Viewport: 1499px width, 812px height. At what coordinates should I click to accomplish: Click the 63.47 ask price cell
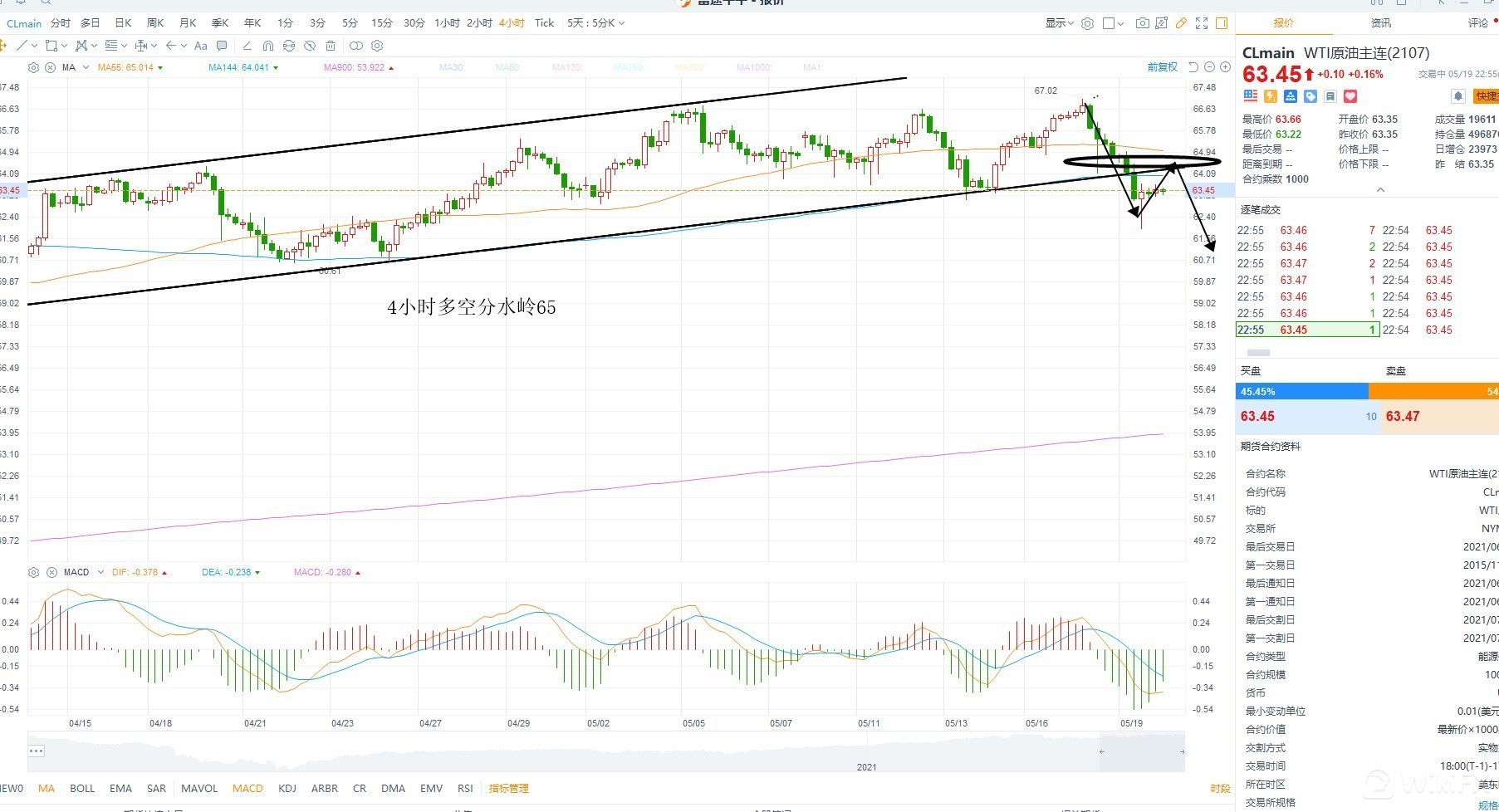1403,417
